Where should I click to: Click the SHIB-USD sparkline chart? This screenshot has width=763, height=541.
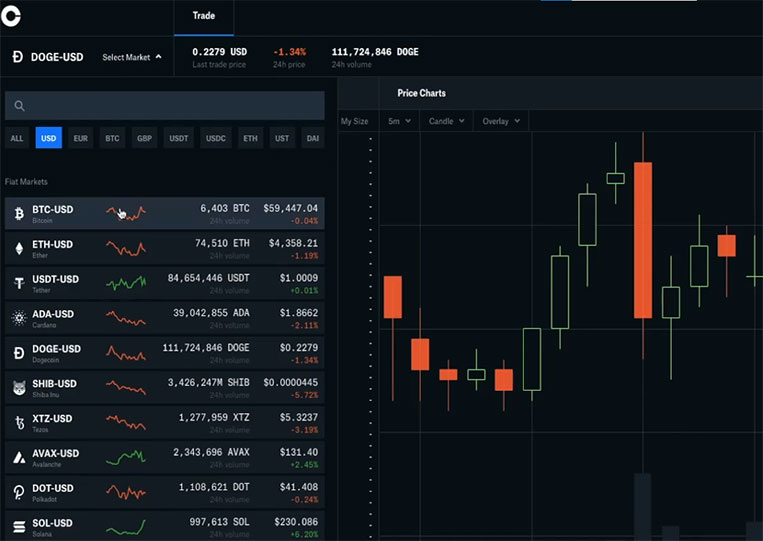pyautogui.click(x=126, y=387)
